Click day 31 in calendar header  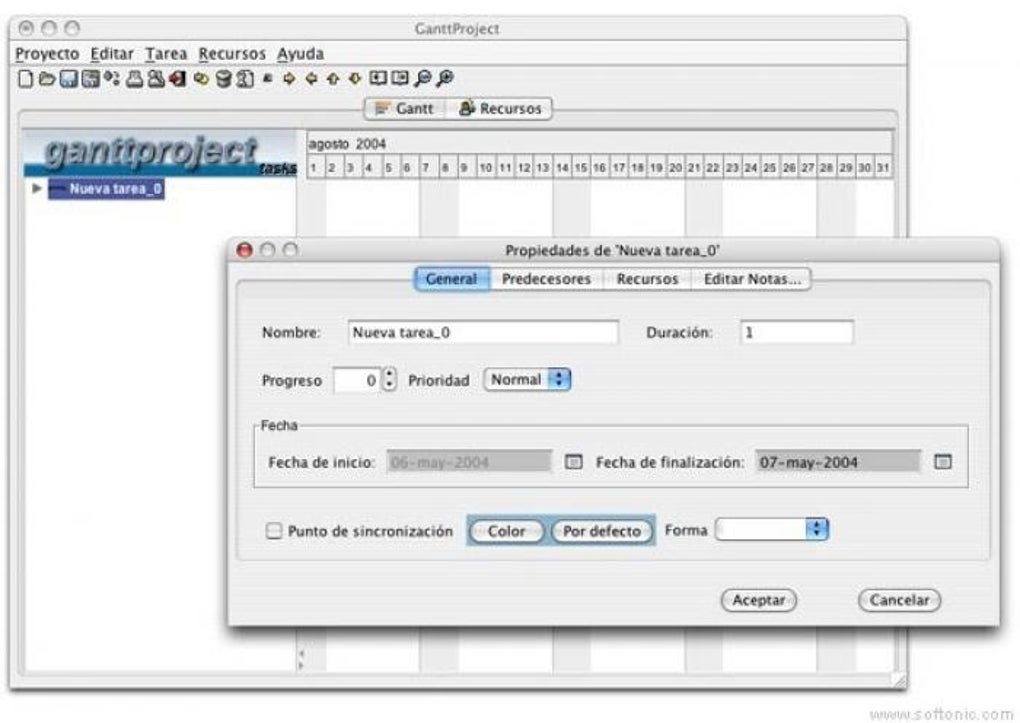coord(883,168)
